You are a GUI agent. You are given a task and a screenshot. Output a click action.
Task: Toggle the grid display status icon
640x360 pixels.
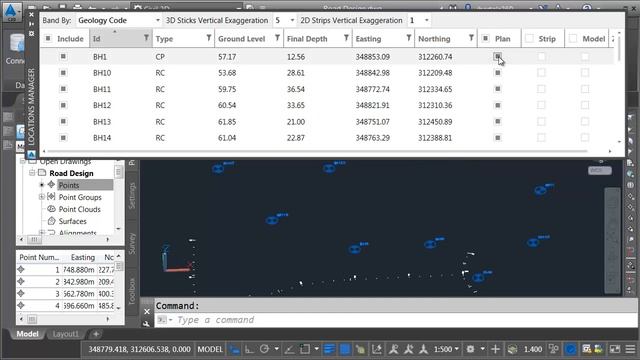235,349
